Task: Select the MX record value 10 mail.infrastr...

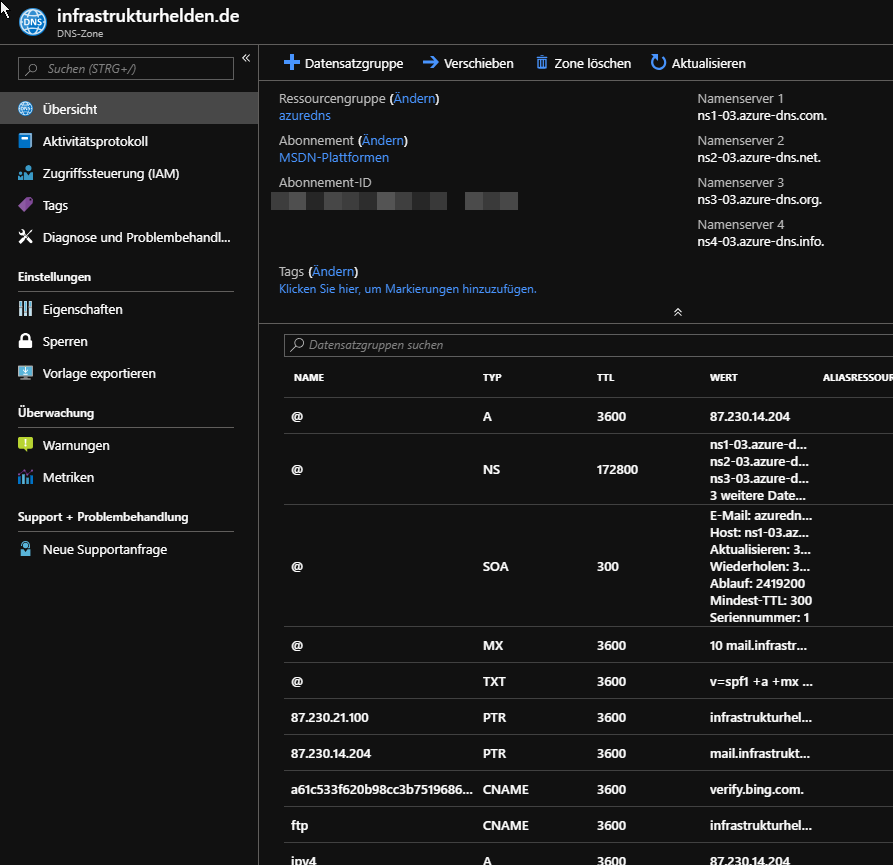Action: [758, 645]
